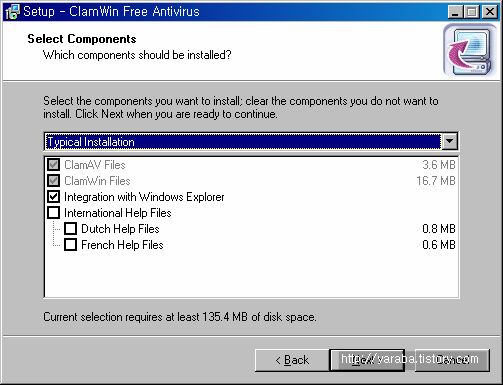503x385 pixels.
Task: Click the 0.6 MB size value
Action: tap(439, 245)
